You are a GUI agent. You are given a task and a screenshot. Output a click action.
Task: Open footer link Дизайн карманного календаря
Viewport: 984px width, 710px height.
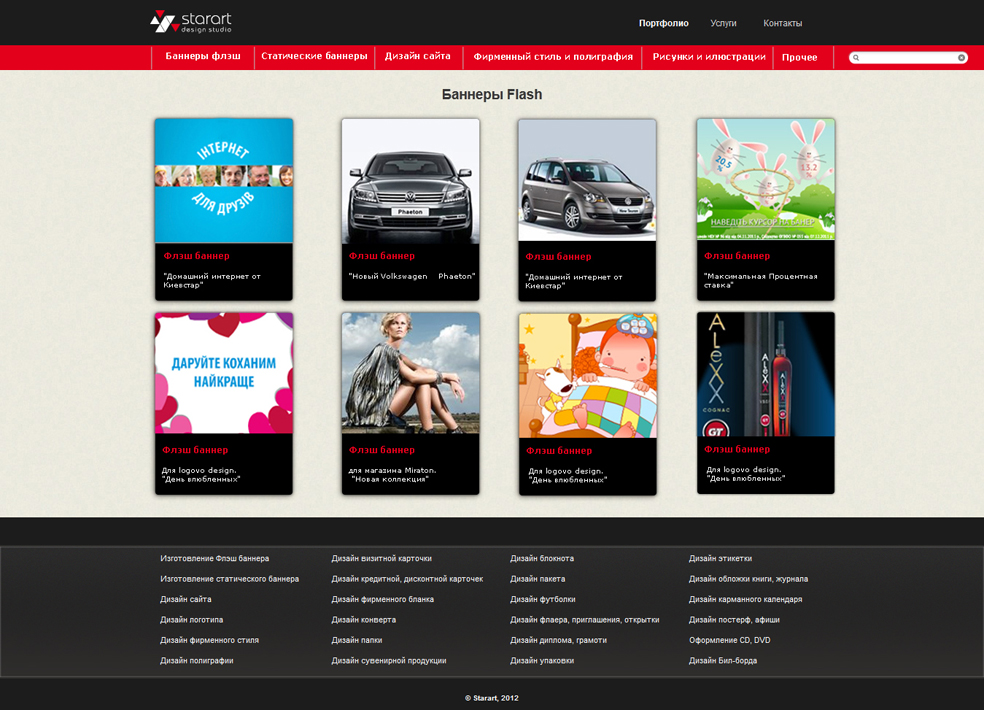[746, 599]
